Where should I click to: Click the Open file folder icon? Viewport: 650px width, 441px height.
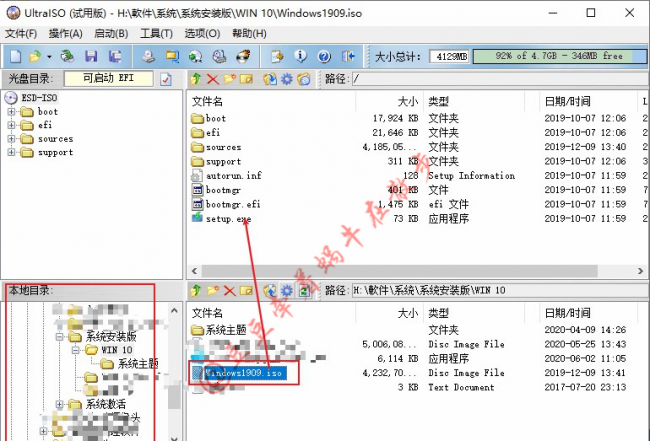click(35, 56)
